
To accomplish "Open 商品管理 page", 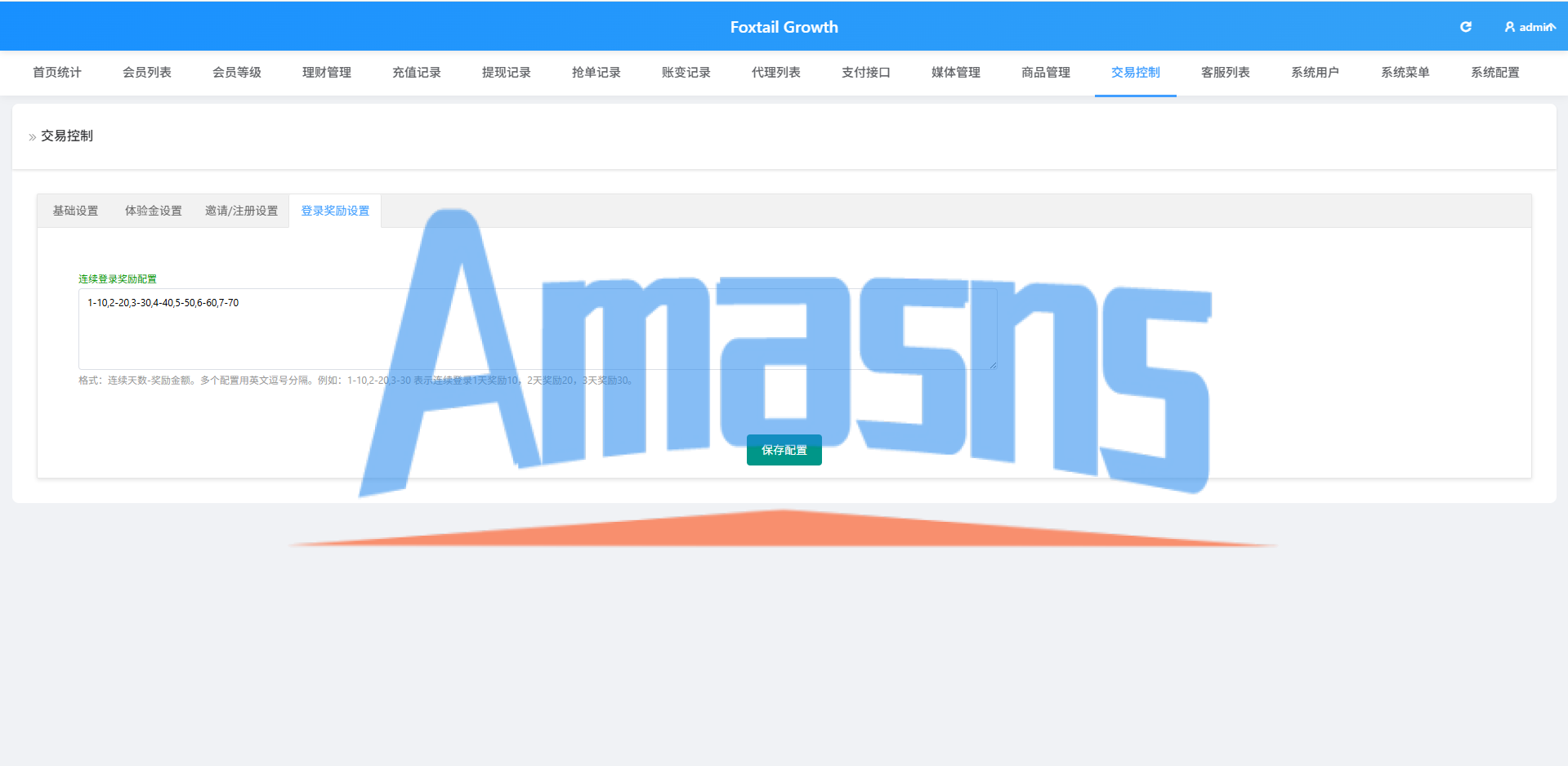I will (x=1046, y=73).
